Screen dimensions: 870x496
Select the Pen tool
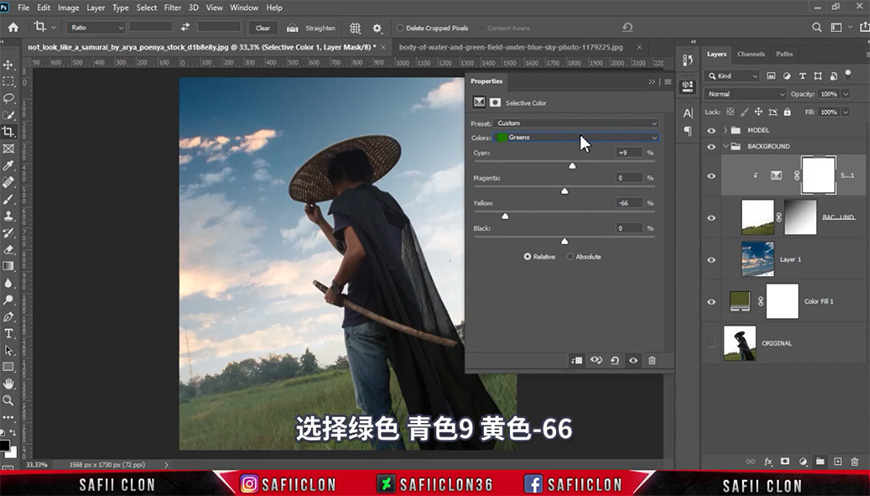[x=8, y=317]
